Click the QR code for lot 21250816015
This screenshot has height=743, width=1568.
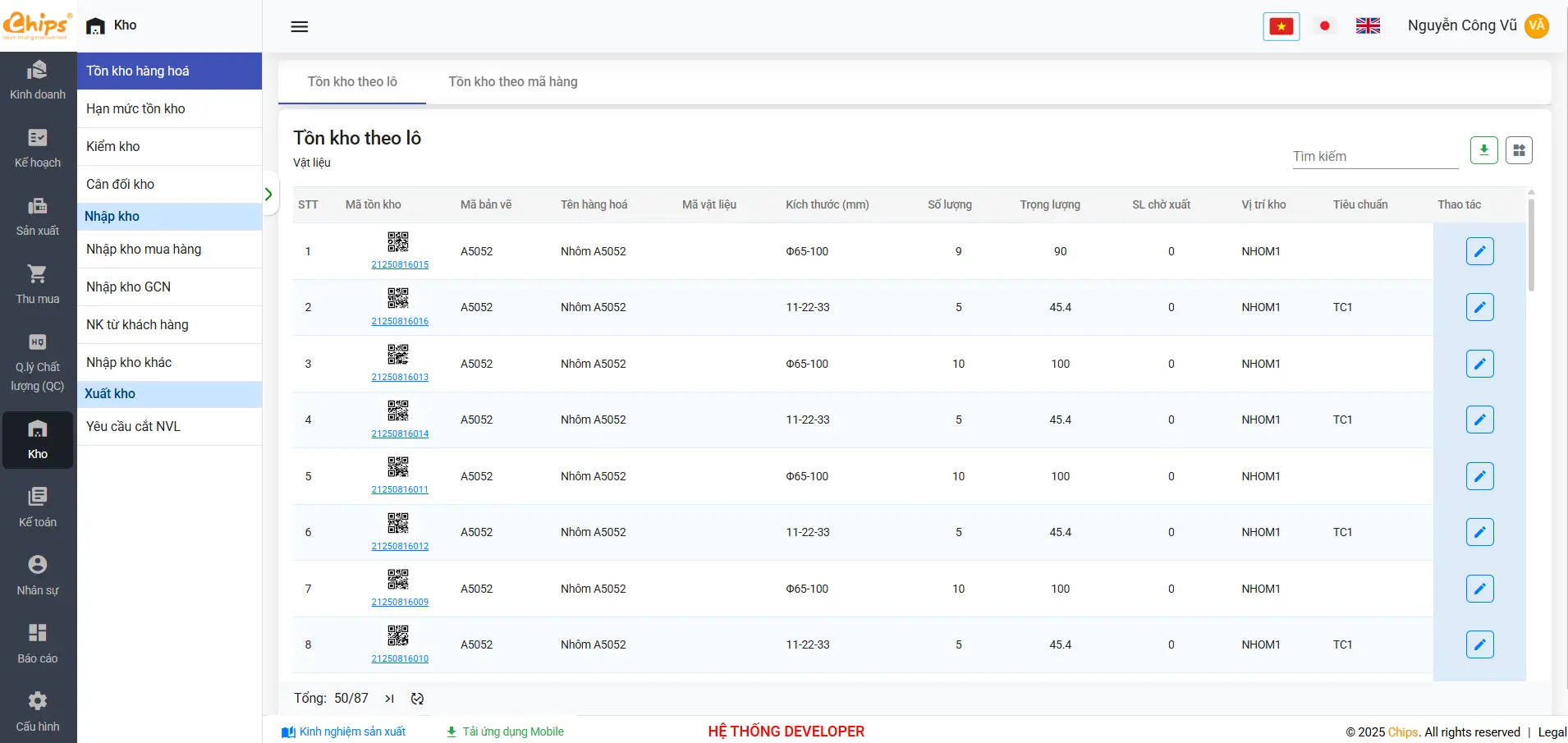[x=398, y=241]
